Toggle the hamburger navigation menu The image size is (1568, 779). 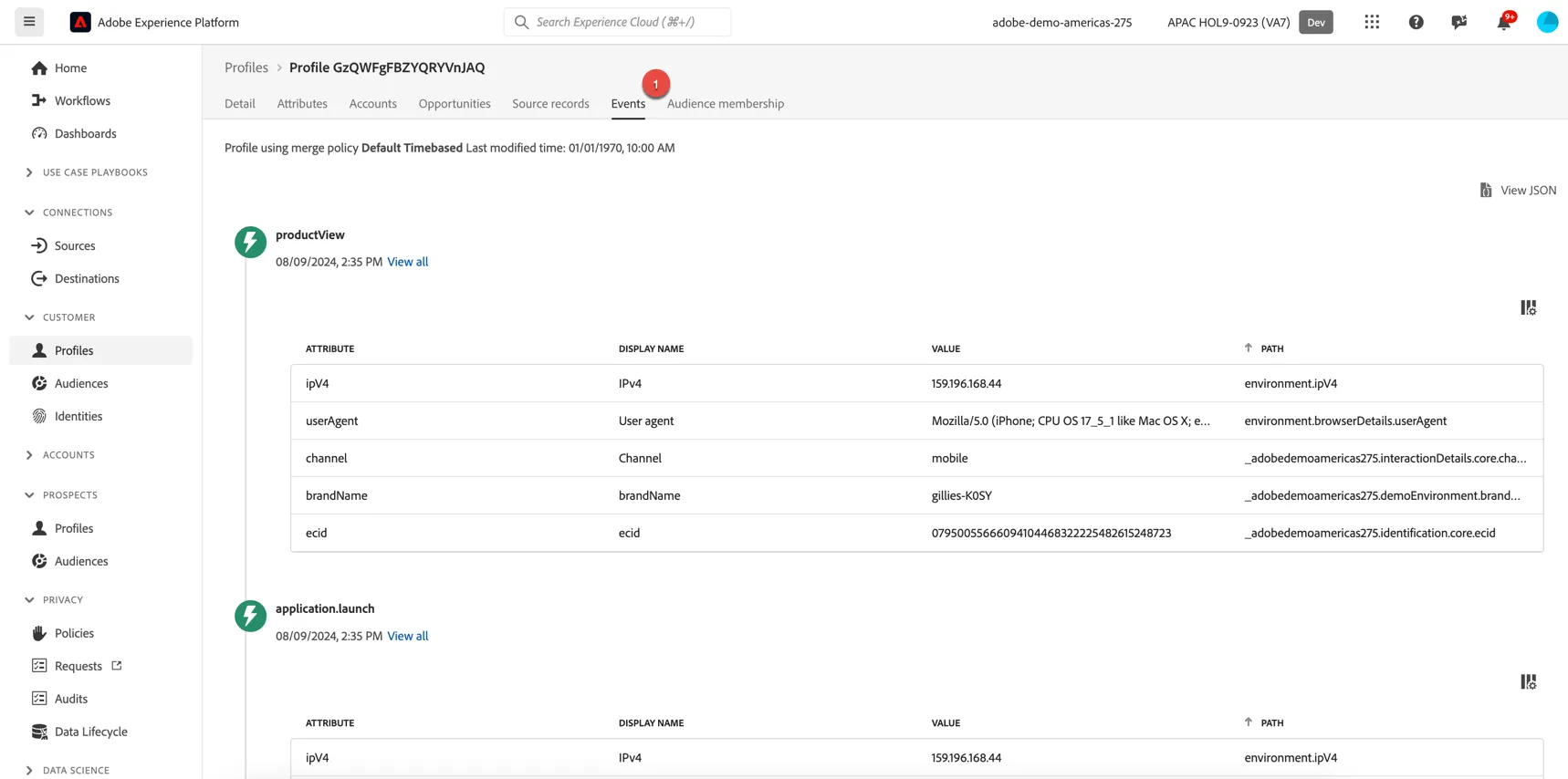click(x=29, y=22)
